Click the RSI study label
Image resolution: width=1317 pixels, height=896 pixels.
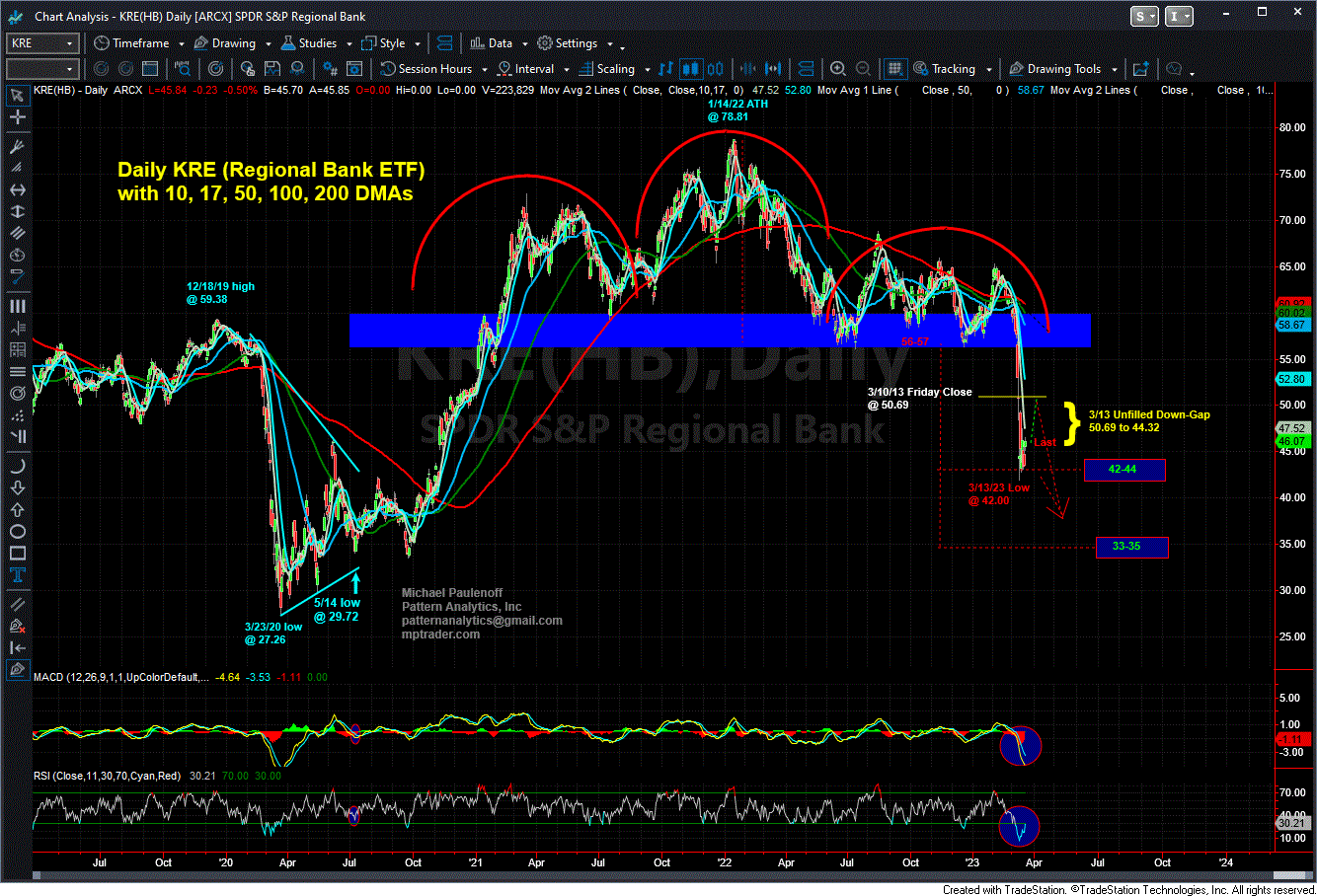[107, 777]
